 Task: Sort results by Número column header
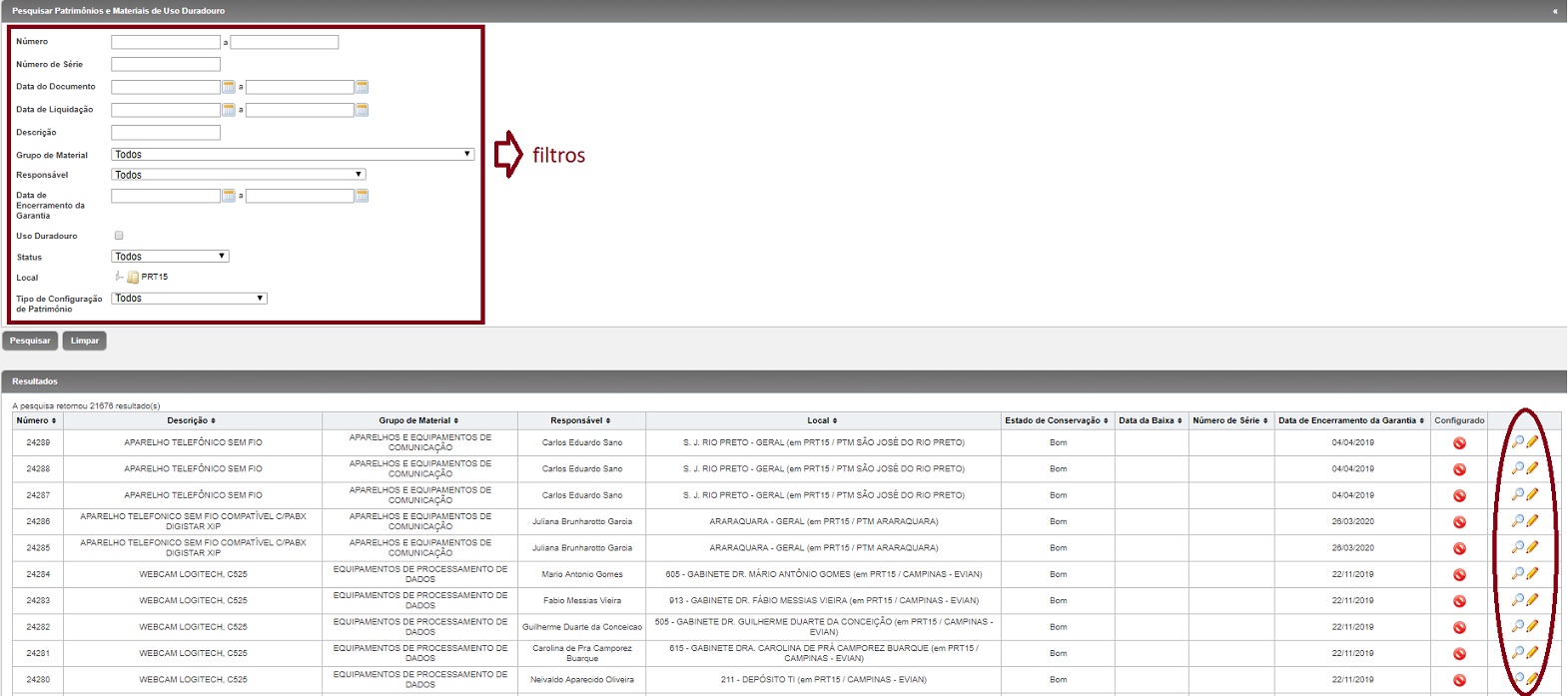pos(36,420)
